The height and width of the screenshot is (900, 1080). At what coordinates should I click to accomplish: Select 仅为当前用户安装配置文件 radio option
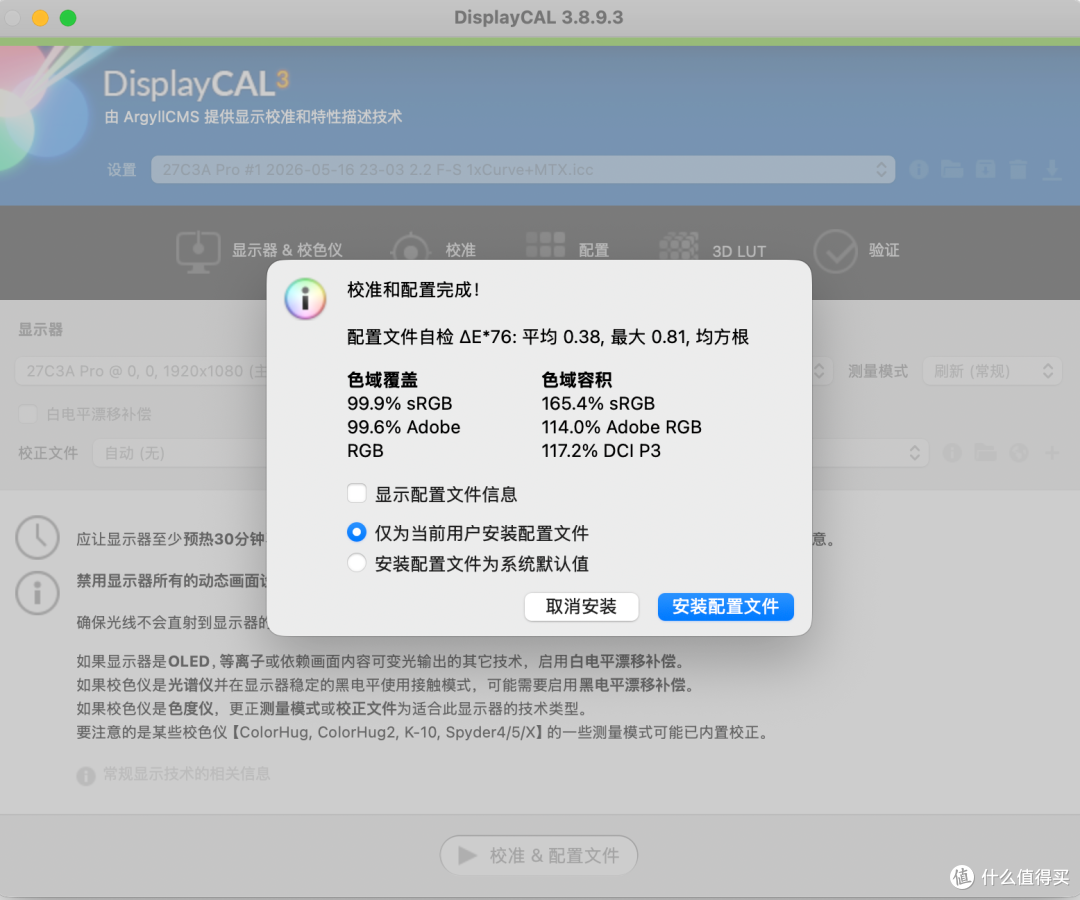pyautogui.click(x=357, y=532)
